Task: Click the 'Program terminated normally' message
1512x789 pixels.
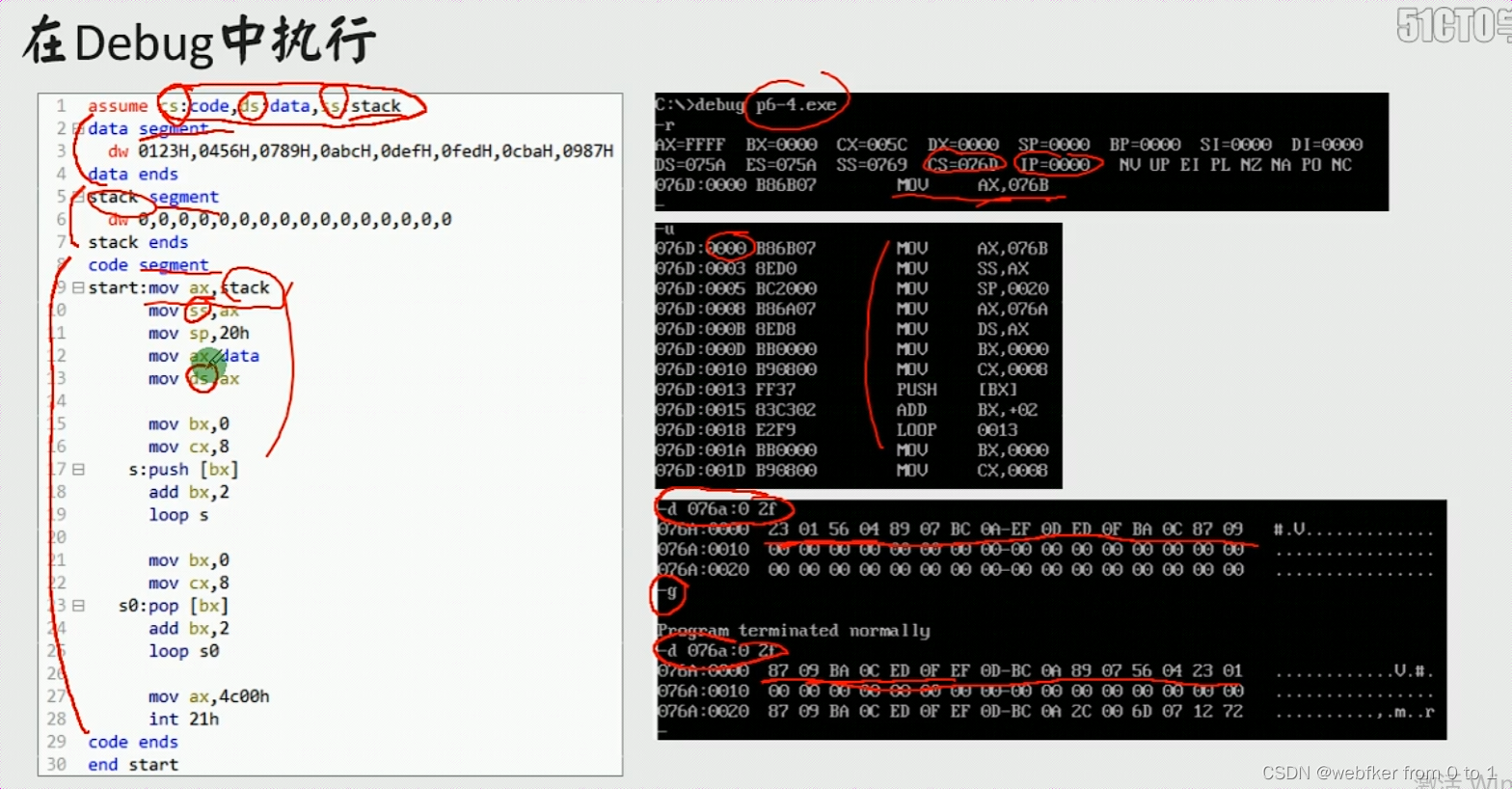Action: tap(794, 631)
